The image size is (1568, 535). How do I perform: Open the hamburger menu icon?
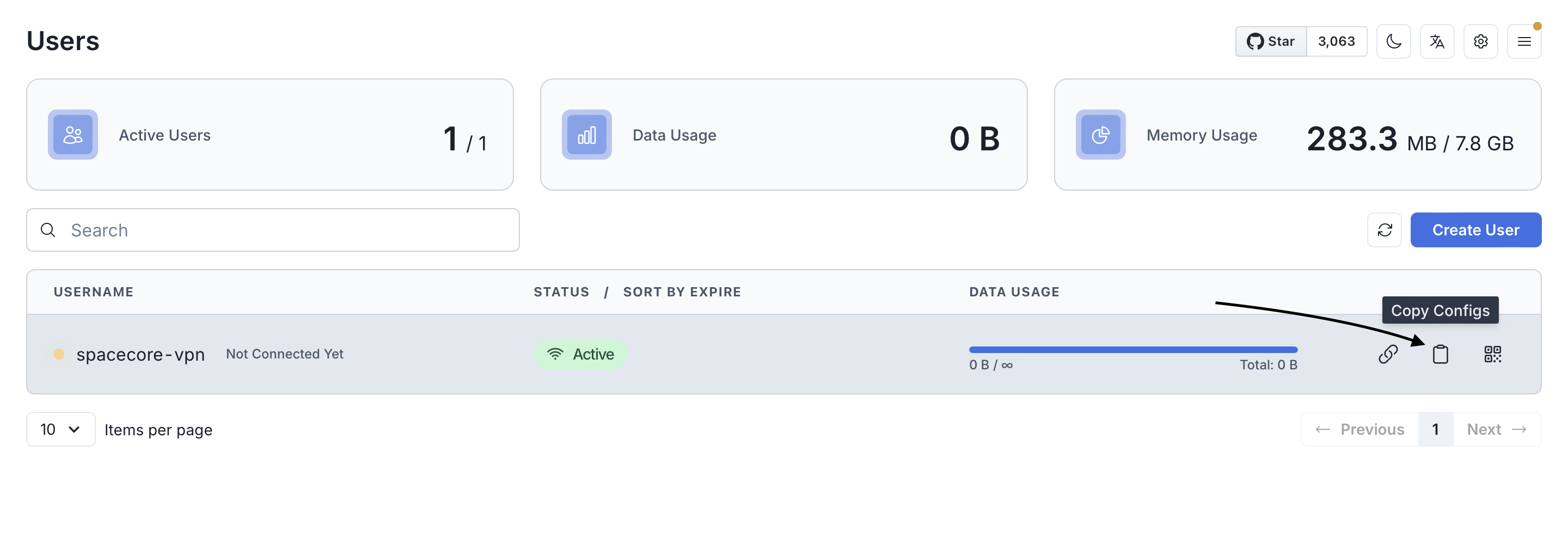click(1523, 41)
